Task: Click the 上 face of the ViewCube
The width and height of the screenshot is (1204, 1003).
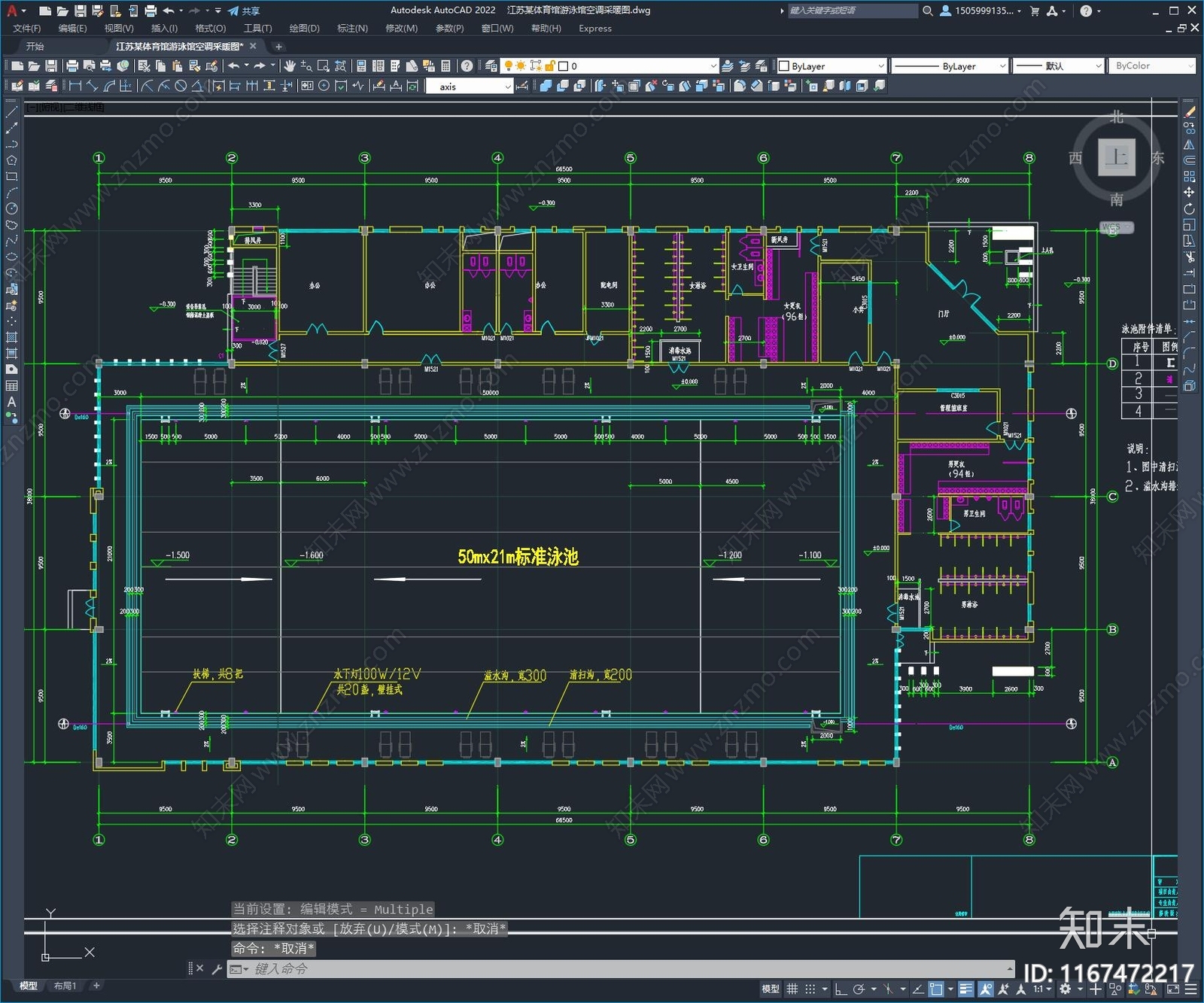Action: 1117,157
